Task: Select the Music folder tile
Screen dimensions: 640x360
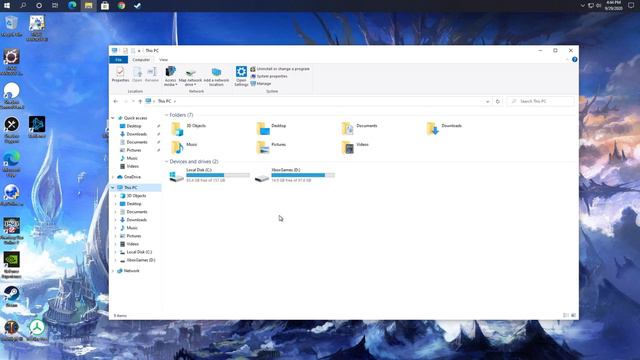Action: pyautogui.click(x=184, y=147)
